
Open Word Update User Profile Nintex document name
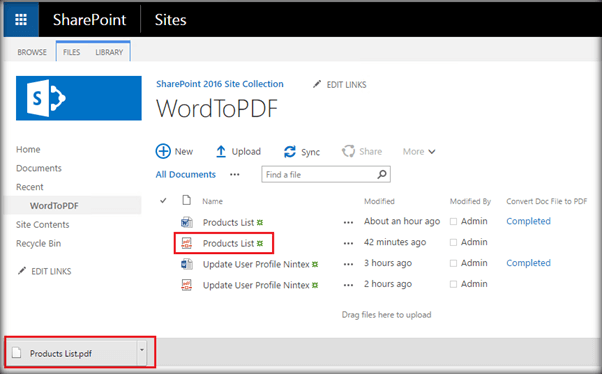tap(256, 264)
